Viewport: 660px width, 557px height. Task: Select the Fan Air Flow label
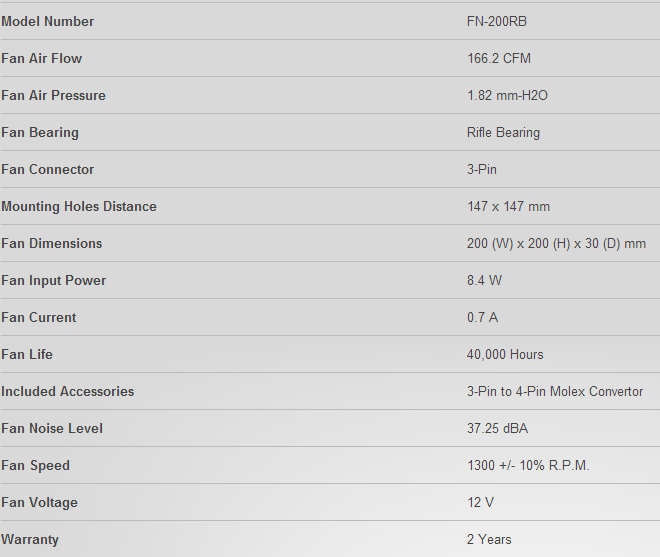coord(42,59)
